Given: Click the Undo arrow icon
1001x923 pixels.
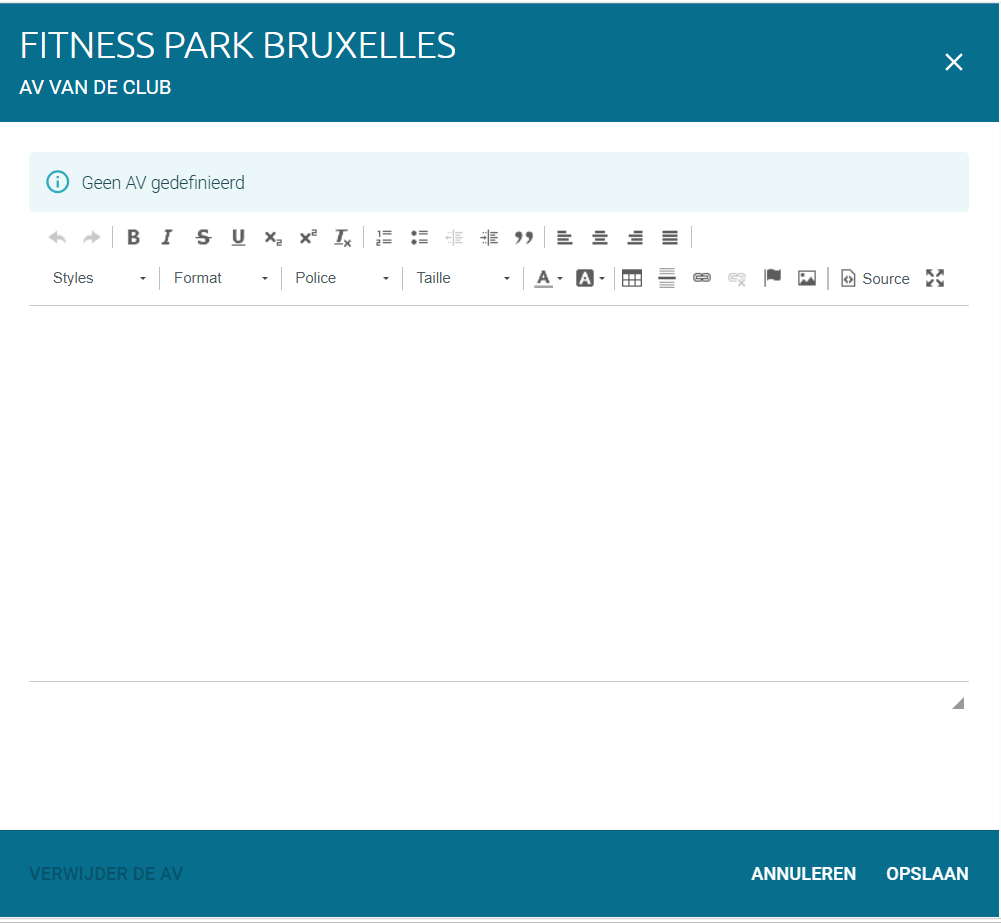Looking at the screenshot, I should click(57, 237).
